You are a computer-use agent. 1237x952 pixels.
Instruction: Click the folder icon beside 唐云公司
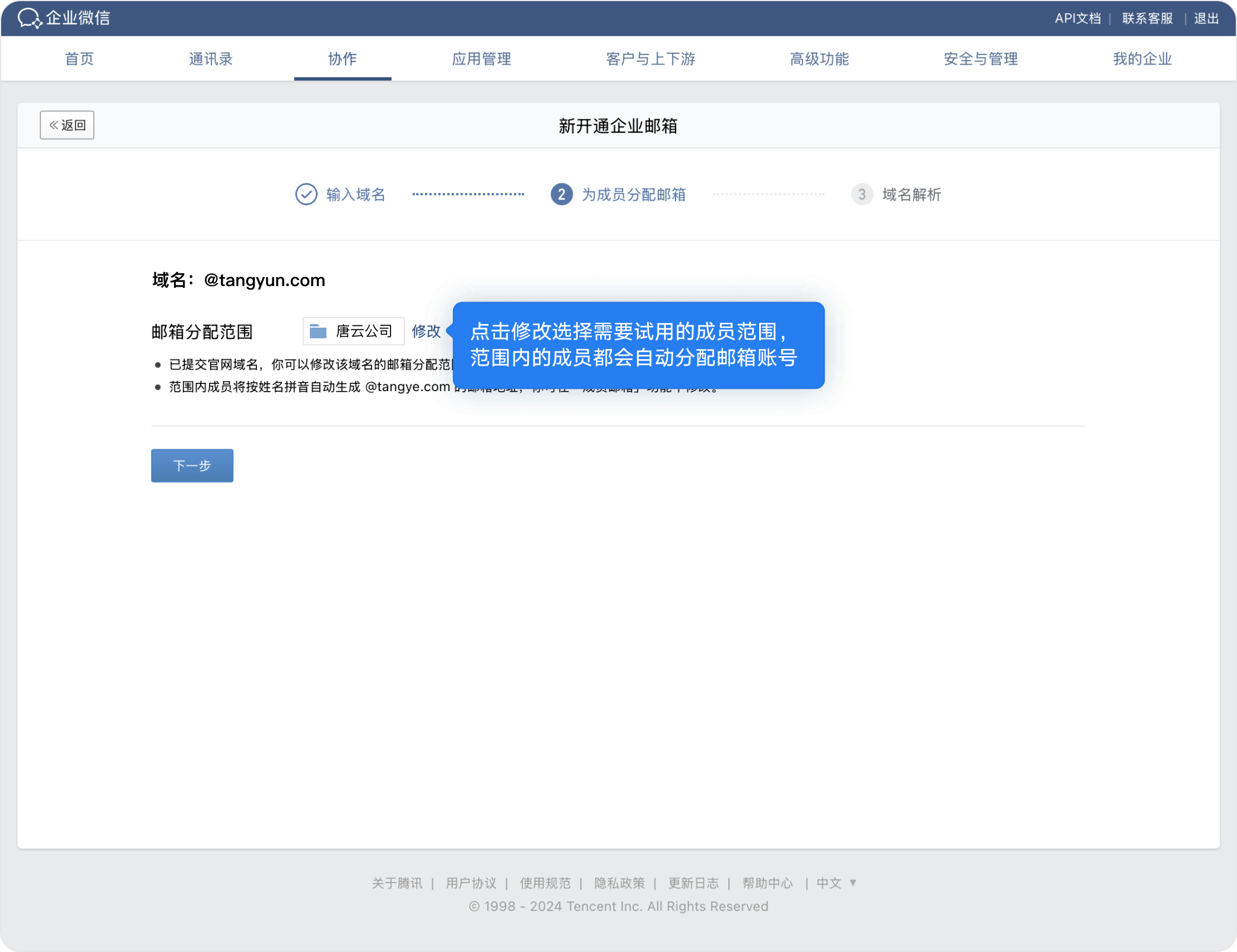318,331
